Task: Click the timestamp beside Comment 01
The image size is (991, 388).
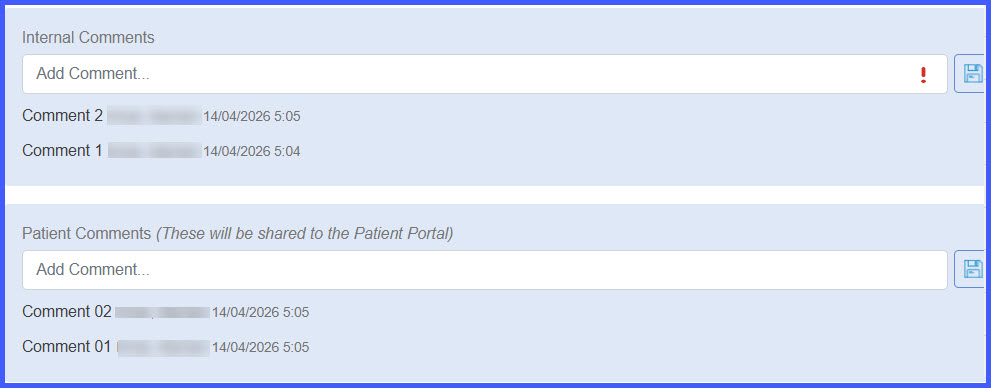Action: coord(260,348)
